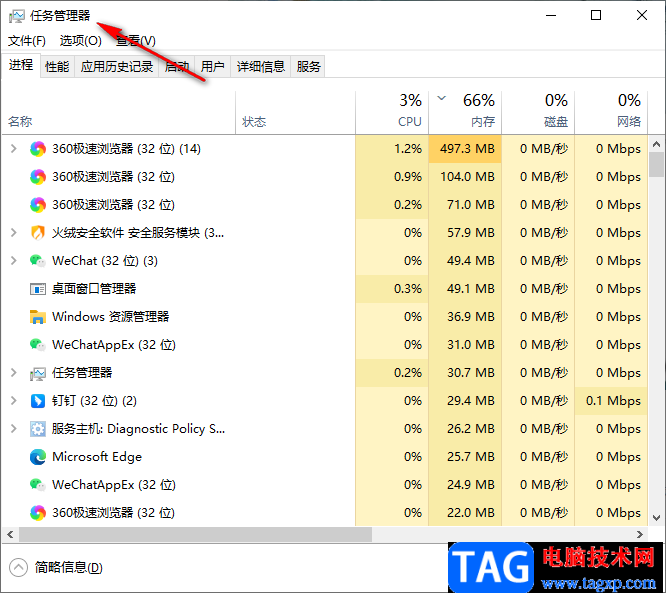Click the horizontal scrollbar thumb
Viewport: 666px width, 593px height.
pos(195,534)
